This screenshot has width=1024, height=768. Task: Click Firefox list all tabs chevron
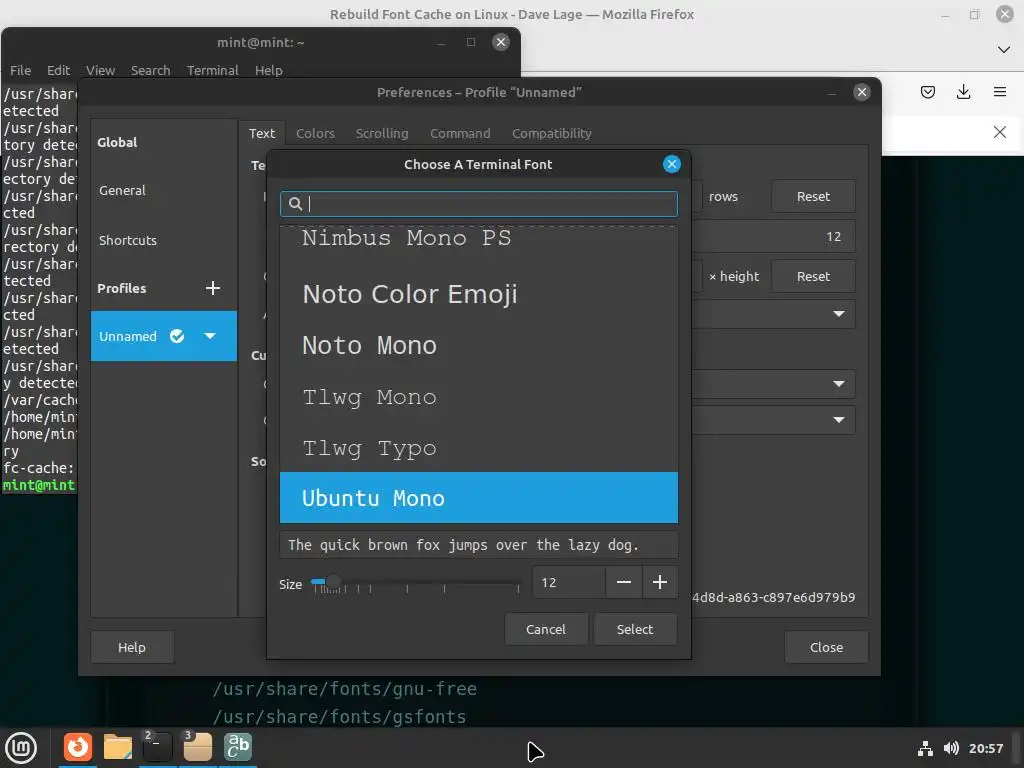point(1004,50)
